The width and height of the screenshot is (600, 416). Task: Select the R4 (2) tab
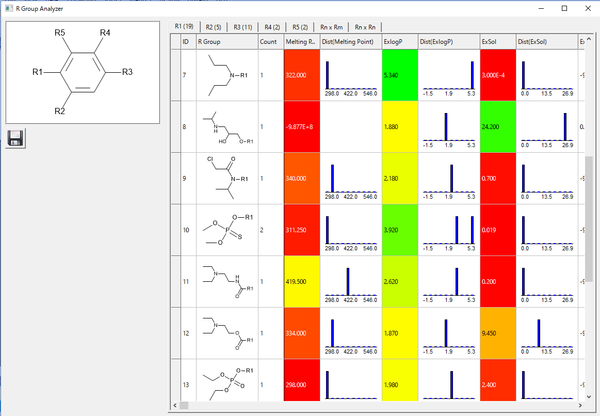[x=273, y=25]
